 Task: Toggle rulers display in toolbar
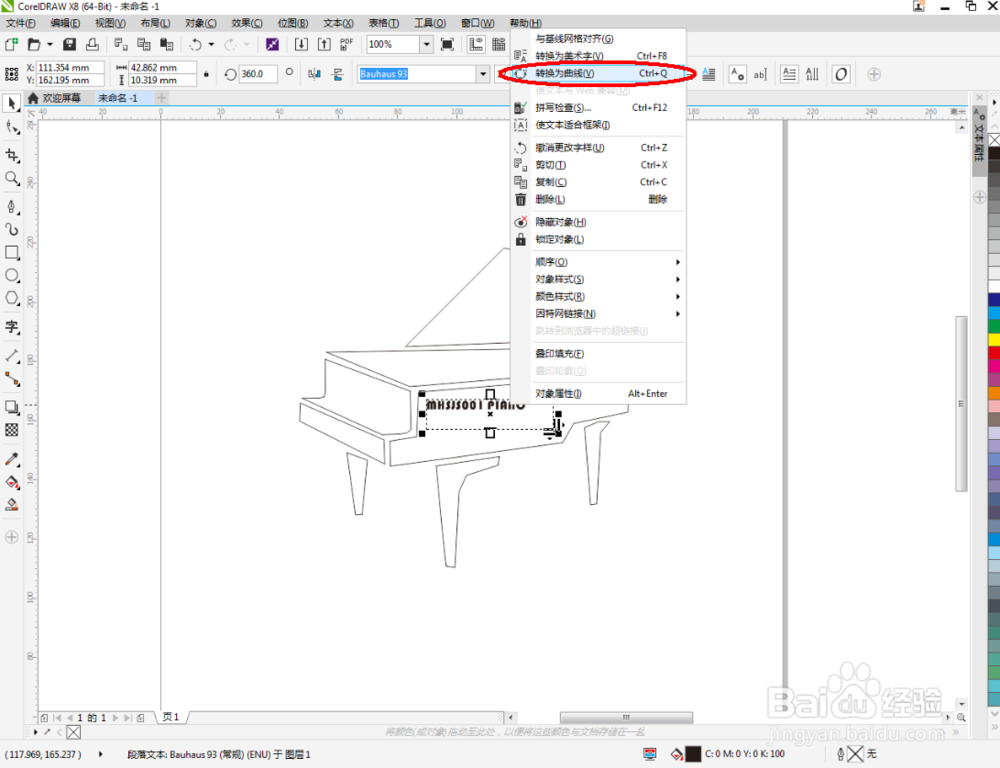[476, 44]
